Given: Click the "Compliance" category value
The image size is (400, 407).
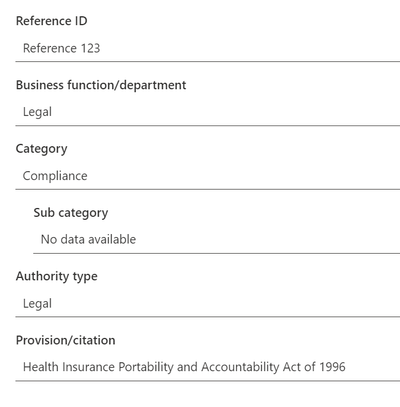Looking at the screenshot, I should (x=55, y=176).
